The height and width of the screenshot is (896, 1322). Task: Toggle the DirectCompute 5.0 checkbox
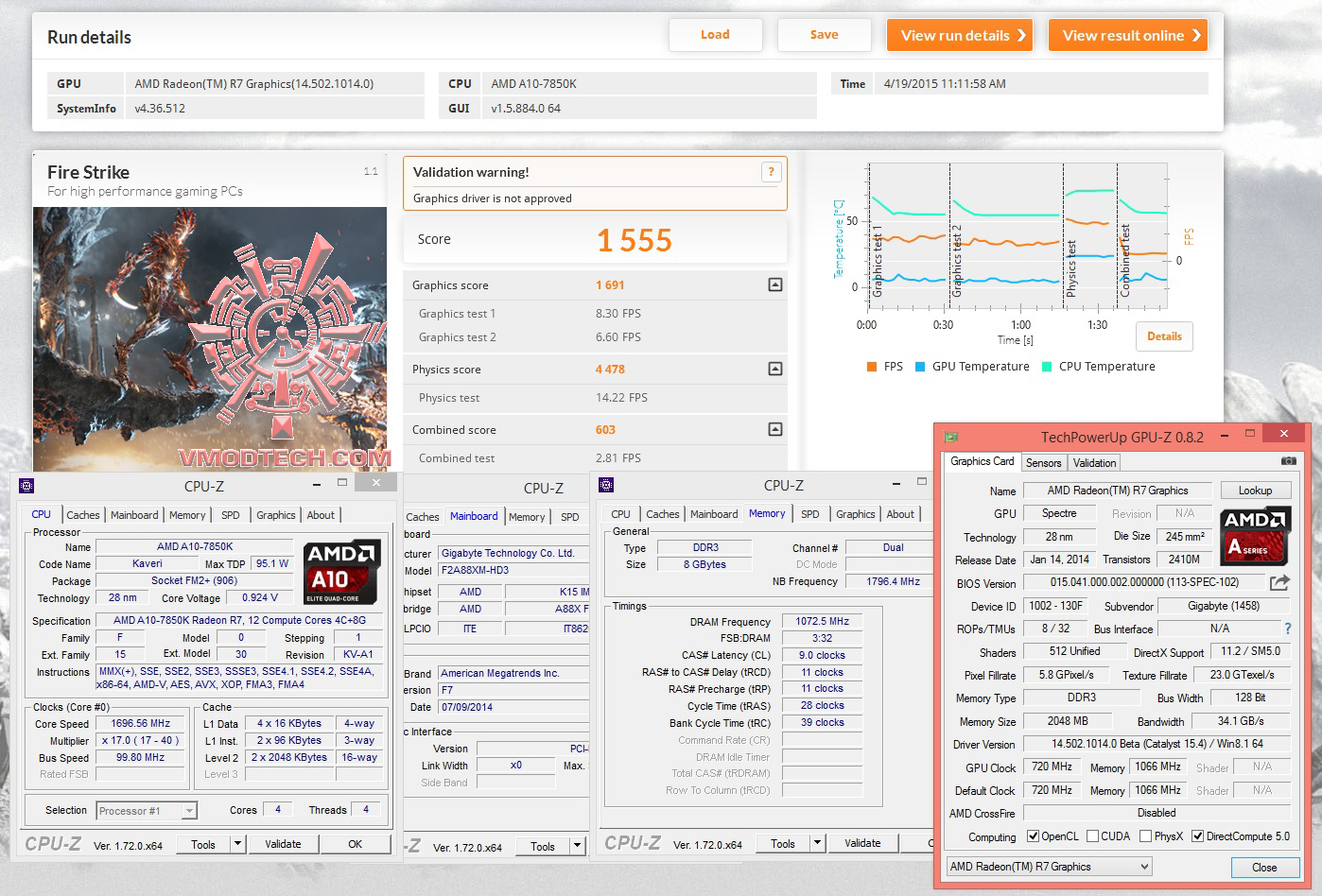1198,836
